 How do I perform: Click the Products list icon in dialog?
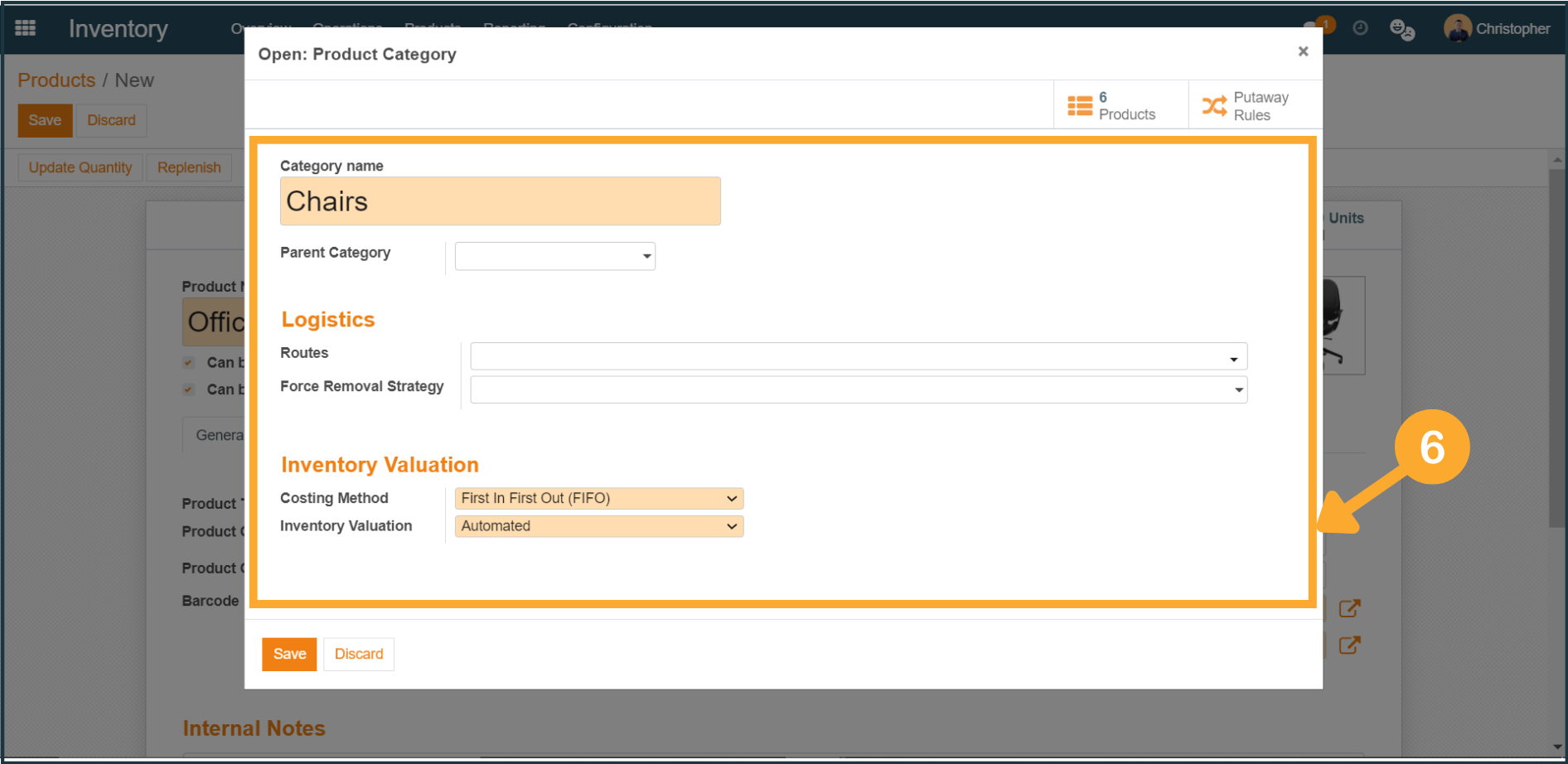click(x=1079, y=106)
